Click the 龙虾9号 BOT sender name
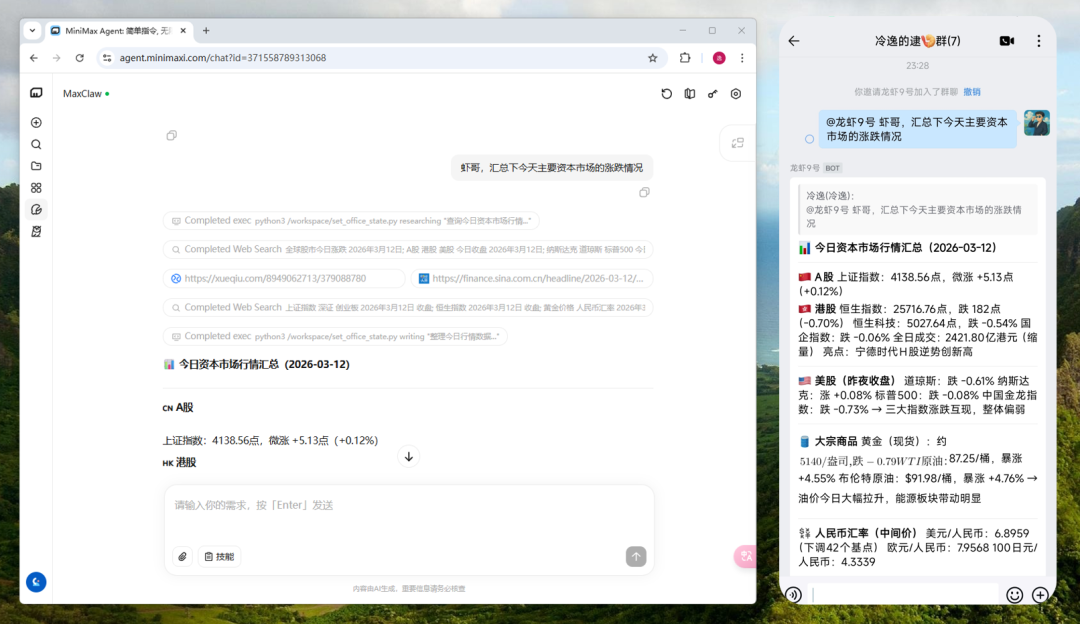The width and height of the screenshot is (1080, 624). [x=816, y=168]
